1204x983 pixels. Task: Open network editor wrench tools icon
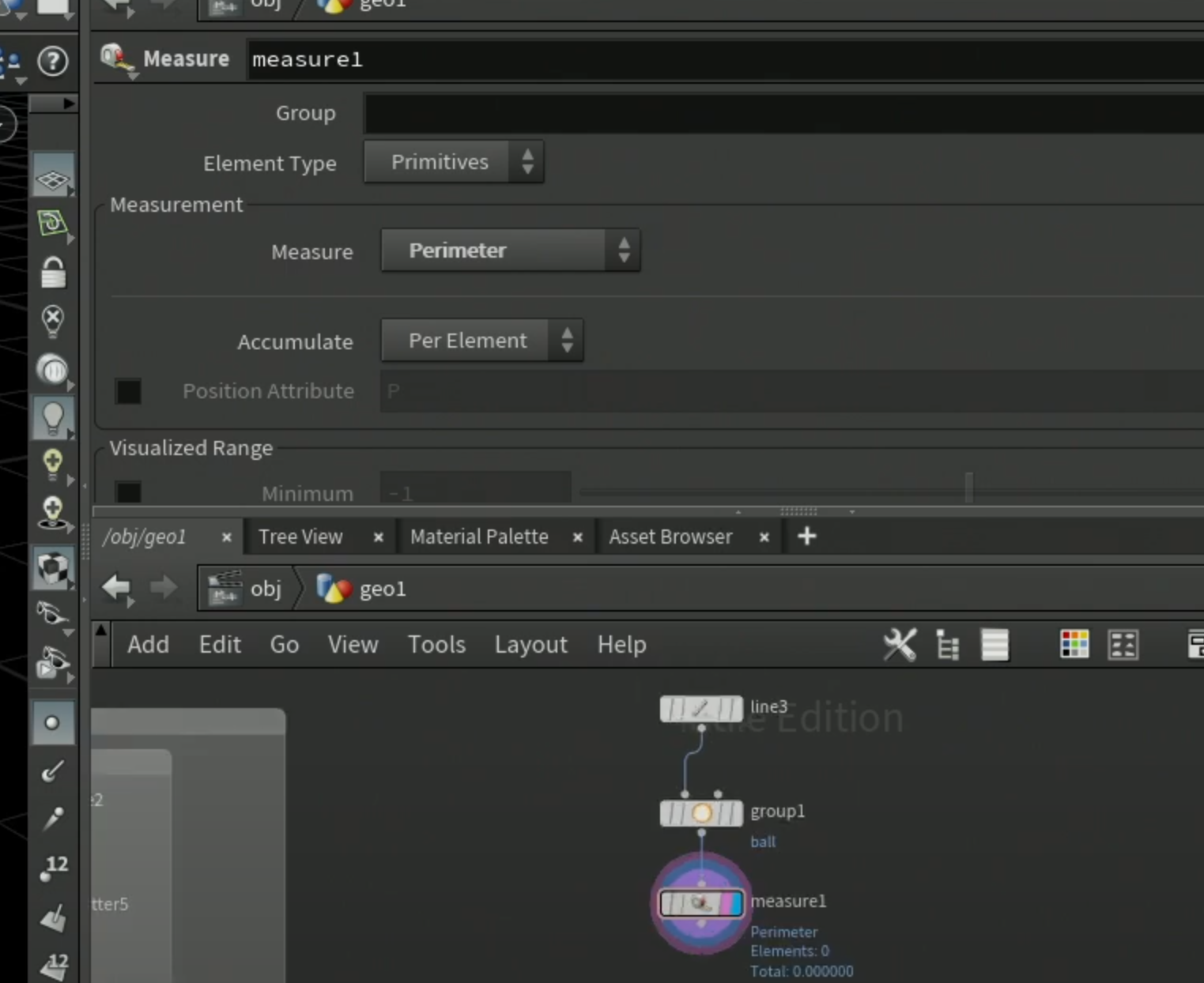[900, 645]
